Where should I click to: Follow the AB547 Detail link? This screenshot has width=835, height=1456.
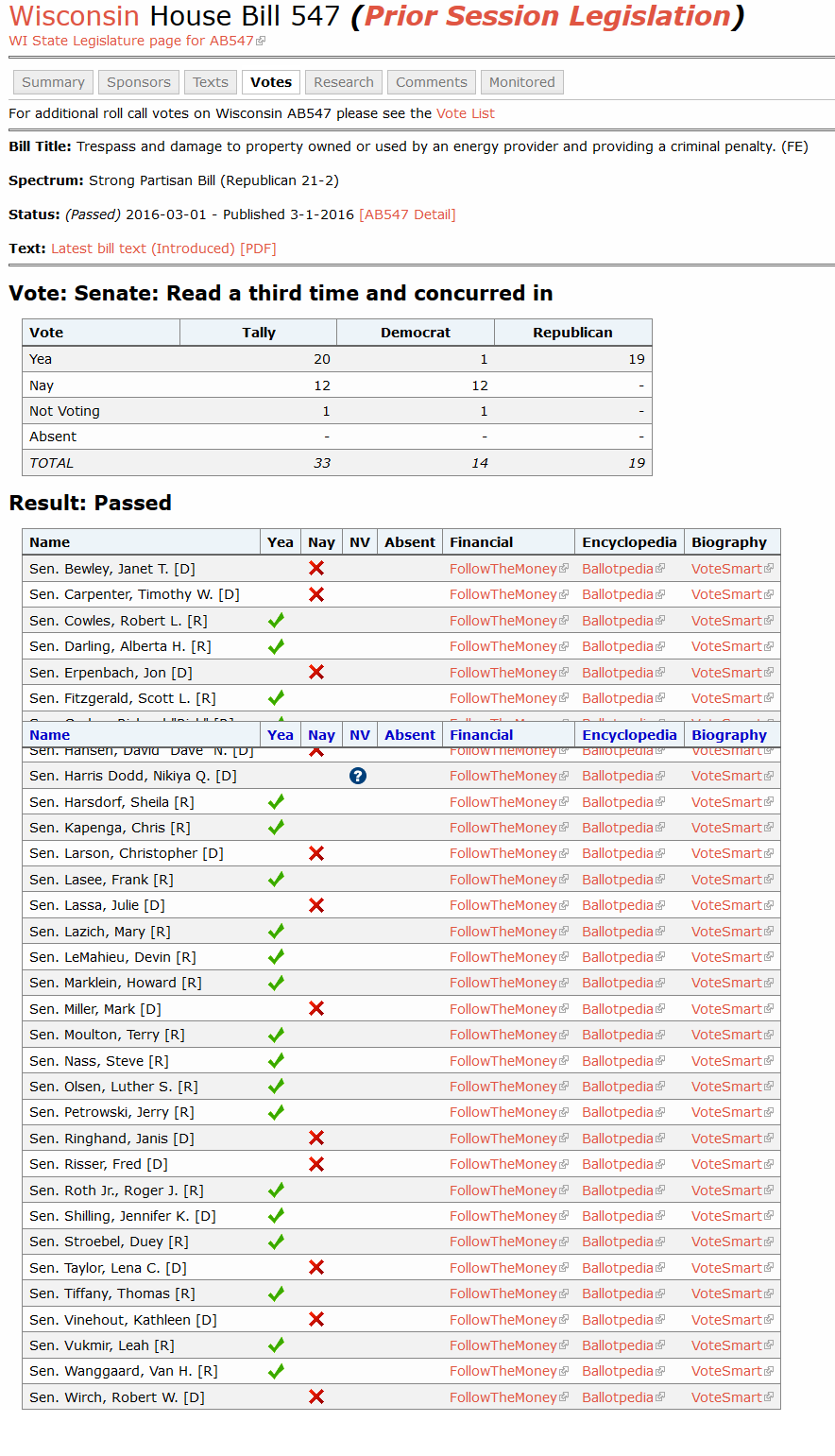(x=407, y=214)
